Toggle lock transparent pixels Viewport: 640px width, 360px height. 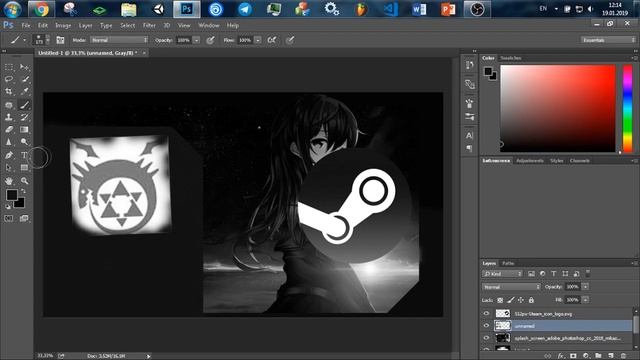tap(500, 300)
